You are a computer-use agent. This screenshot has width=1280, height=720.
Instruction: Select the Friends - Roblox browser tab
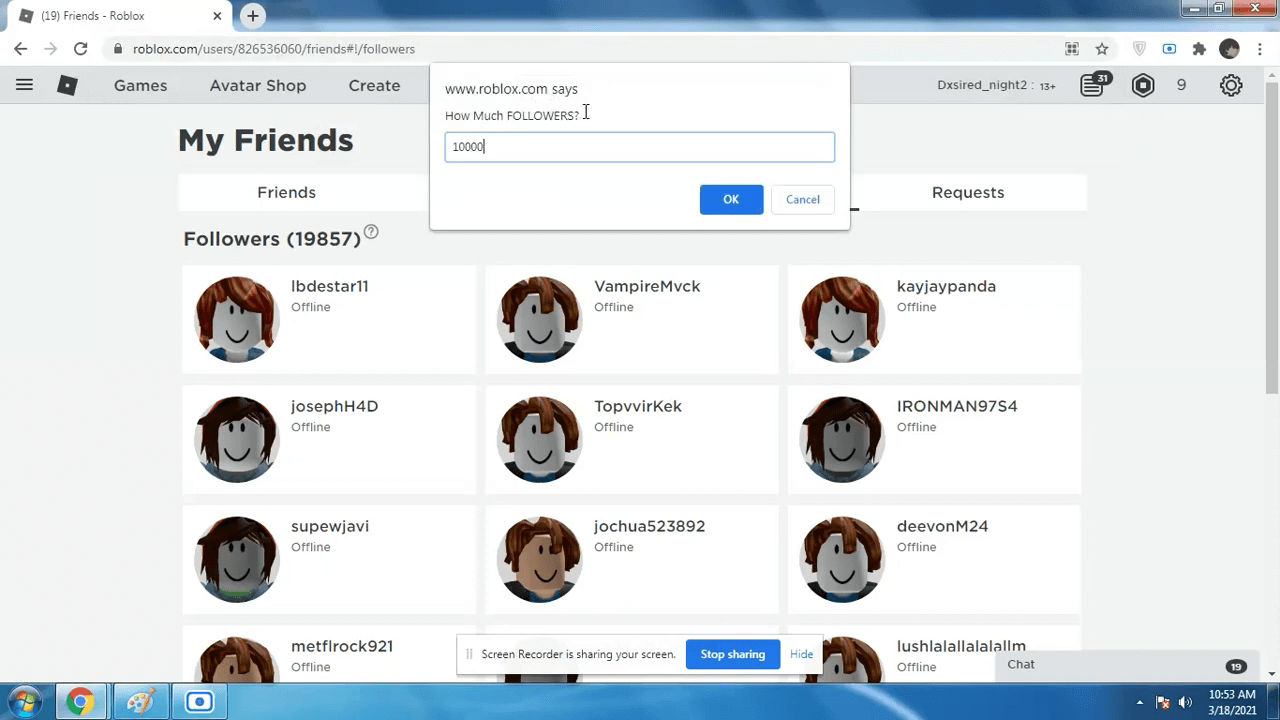coord(120,16)
